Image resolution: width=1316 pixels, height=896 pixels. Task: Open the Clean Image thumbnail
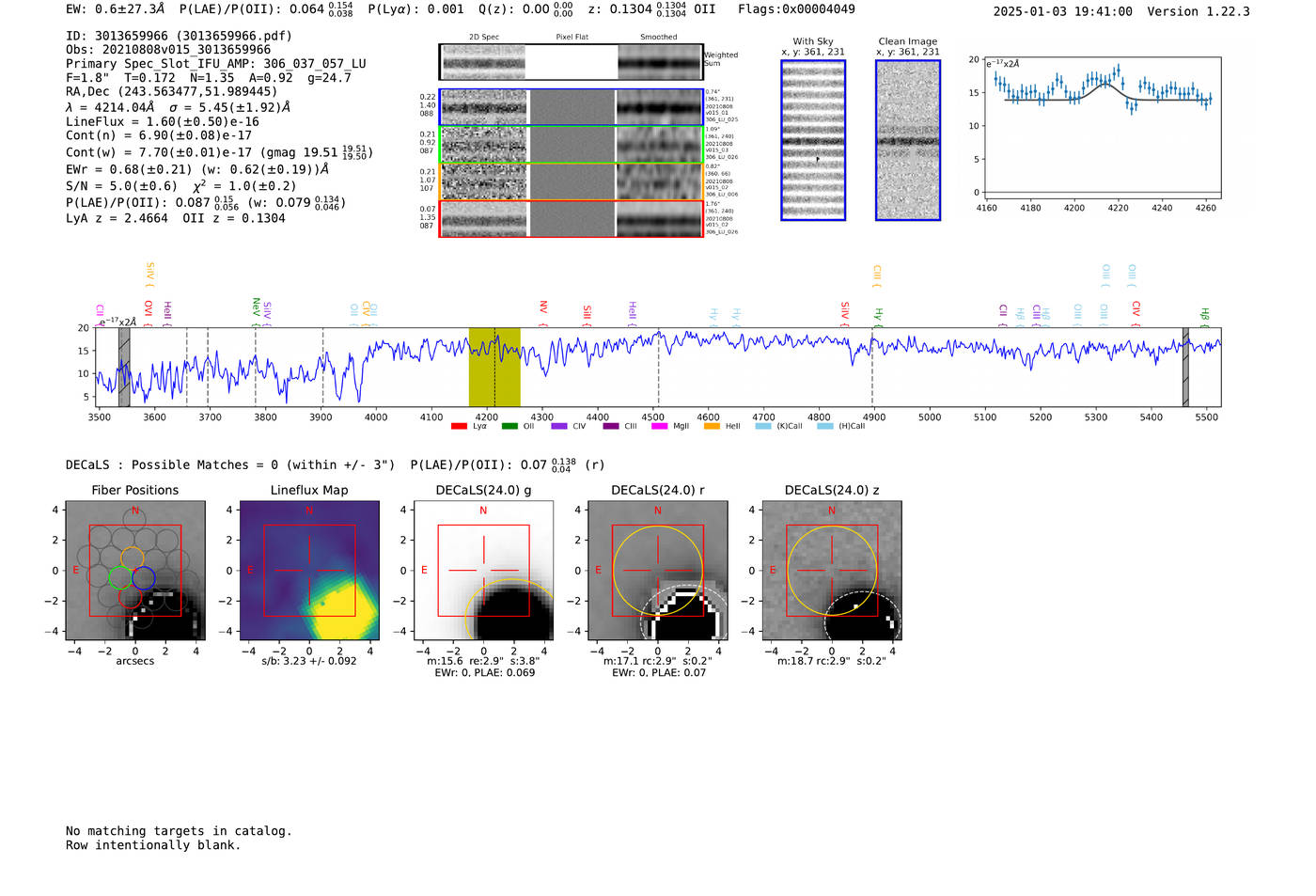pyautogui.click(x=908, y=140)
